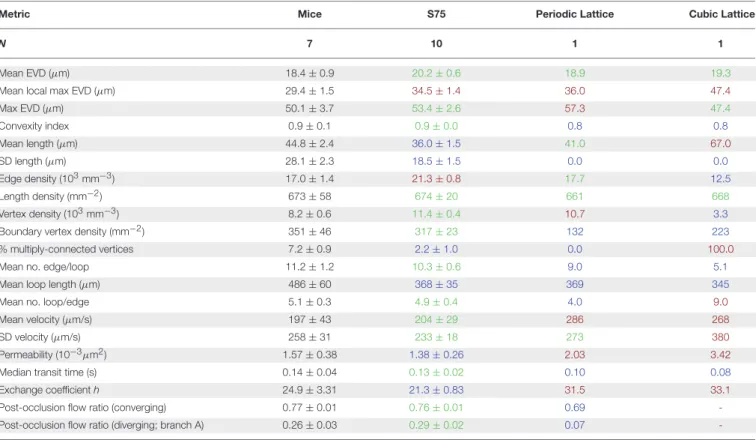Screen dimensions: 756x440
Task: Click the Edge density row label
Action: click(57, 178)
